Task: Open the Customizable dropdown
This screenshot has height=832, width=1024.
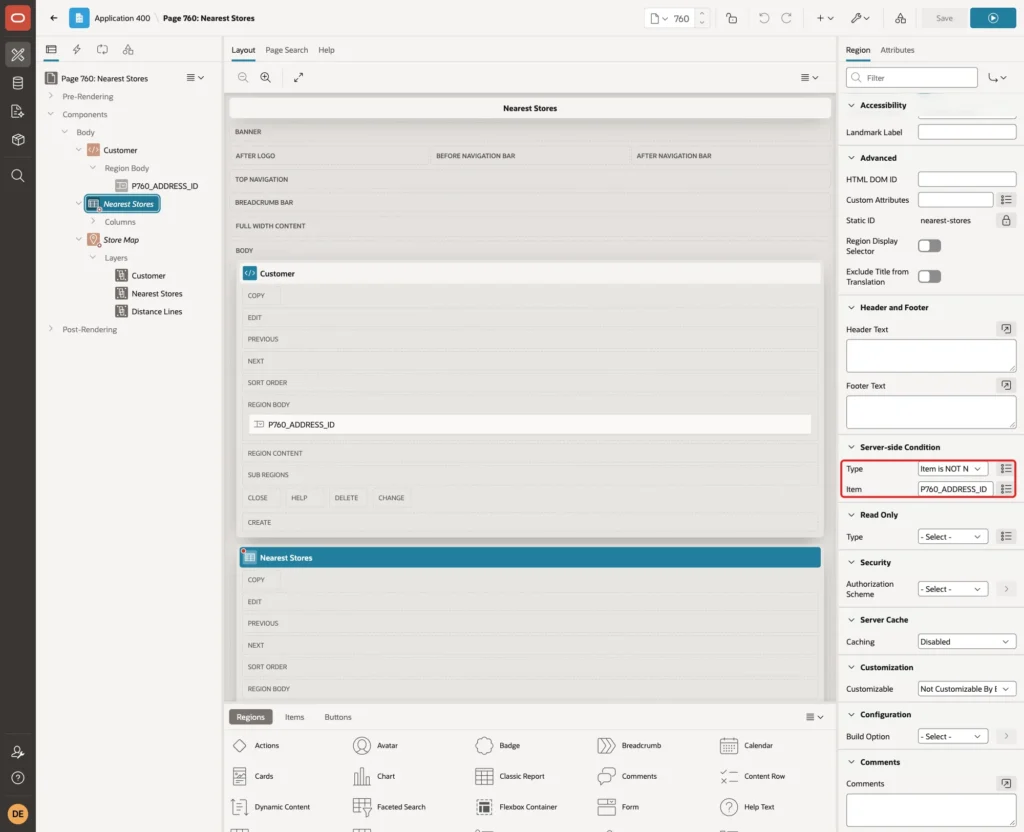Action: [967, 689]
